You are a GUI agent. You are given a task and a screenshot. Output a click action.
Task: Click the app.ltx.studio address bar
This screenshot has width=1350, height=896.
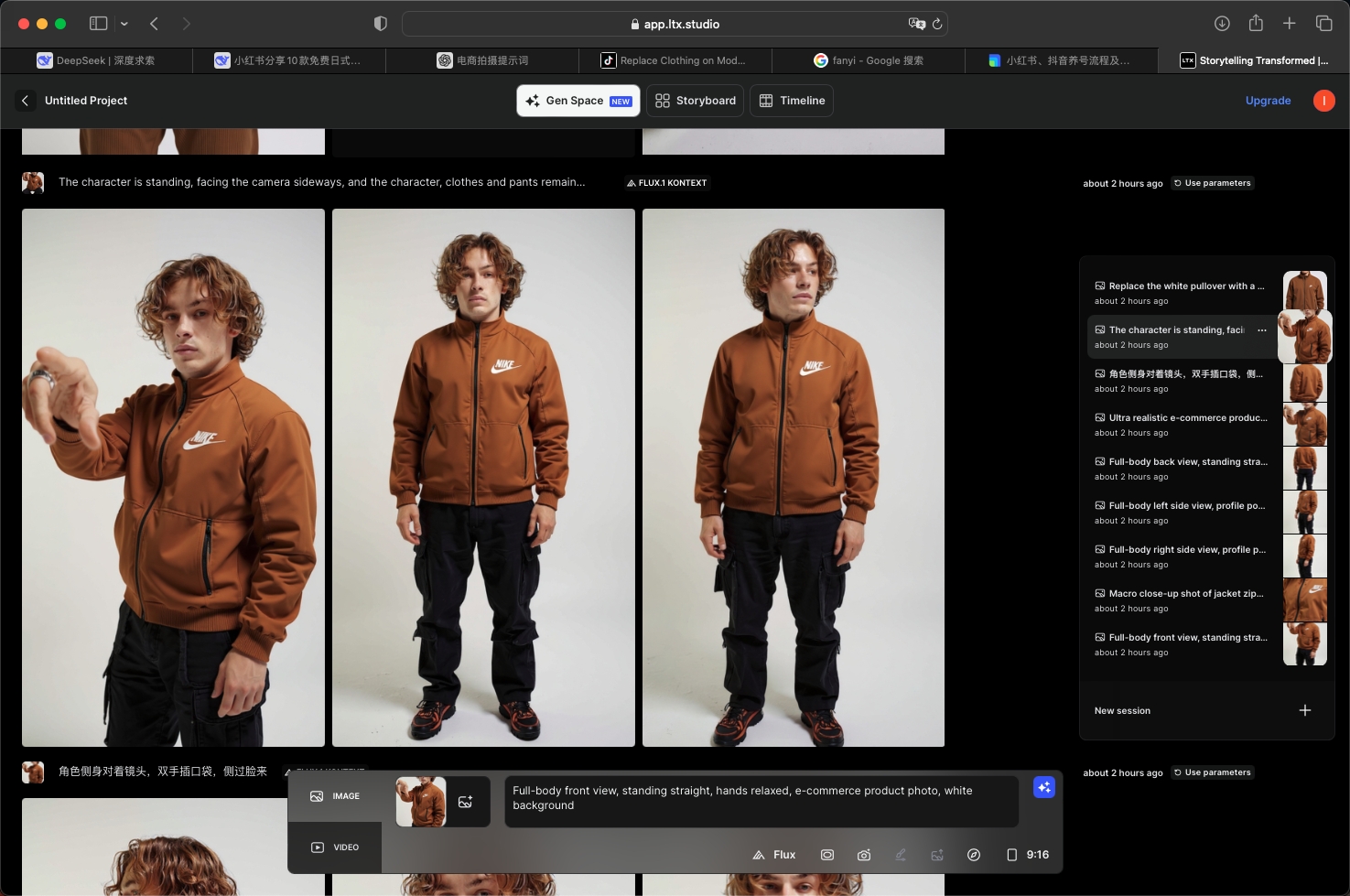(675, 24)
